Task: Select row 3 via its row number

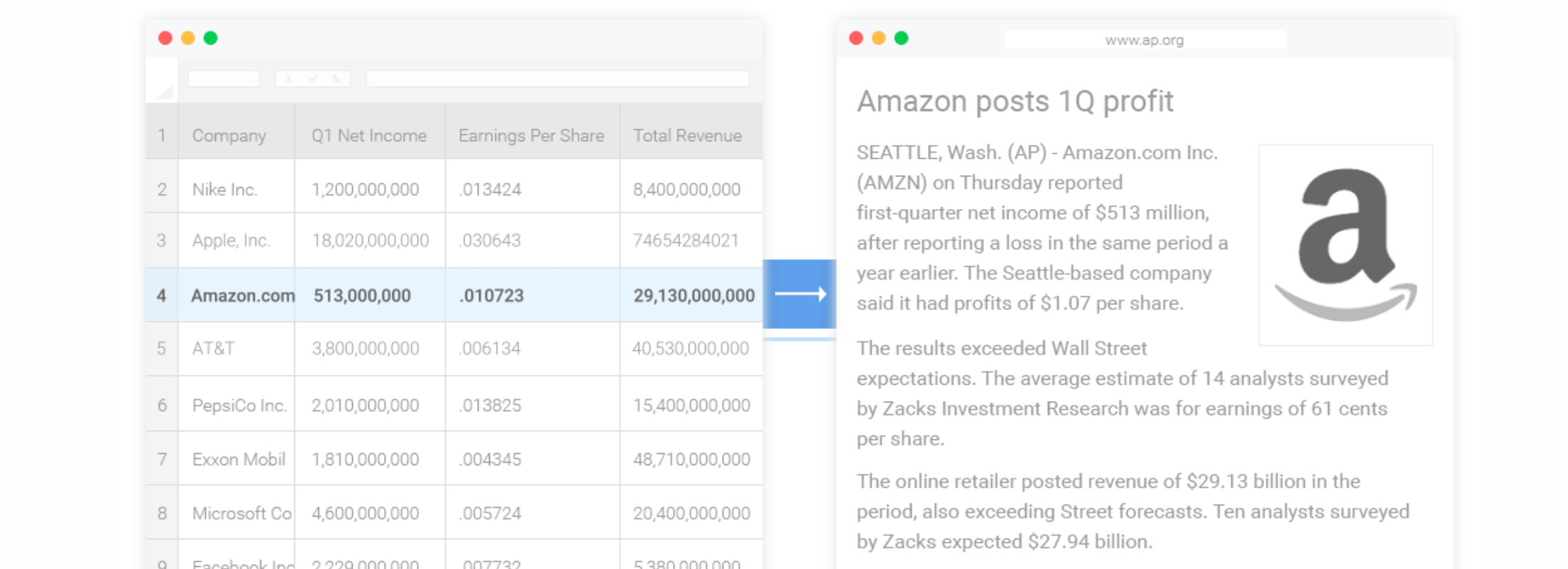Action: [x=162, y=241]
